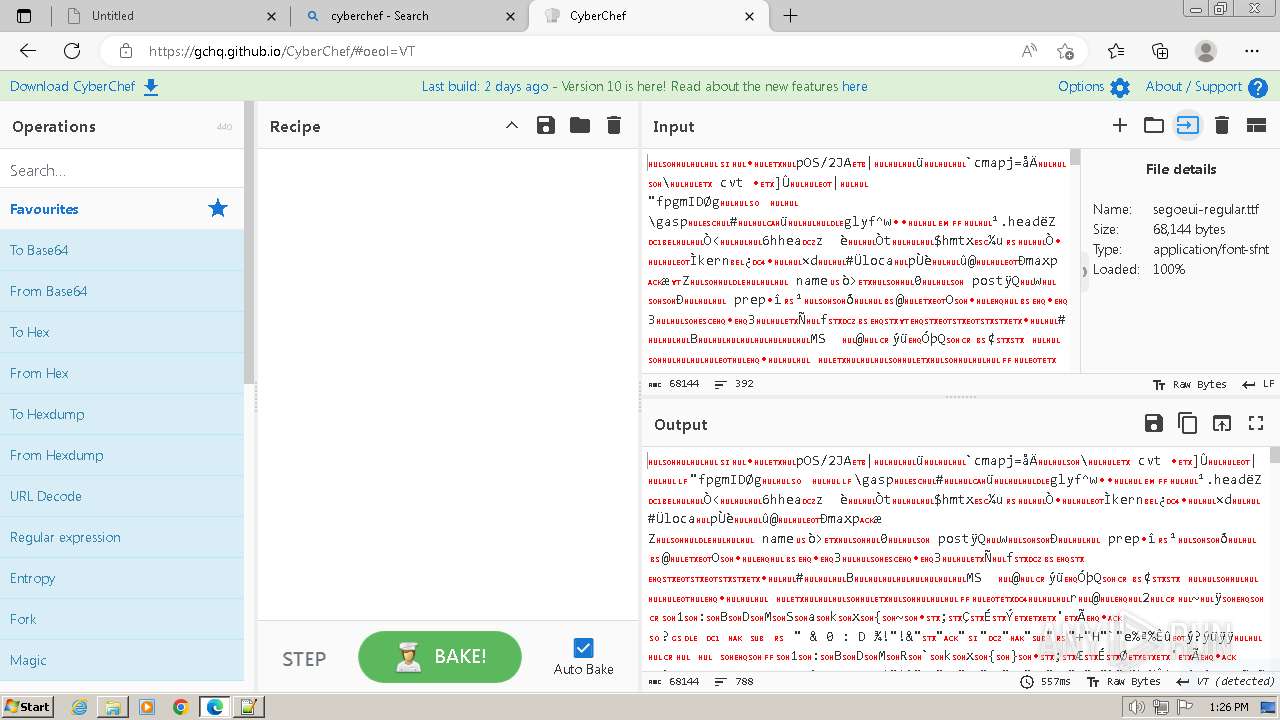This screenshot has height=720, width=1280.
Task: Select the To Hexdump operation
Action: (x=122, y=414)
